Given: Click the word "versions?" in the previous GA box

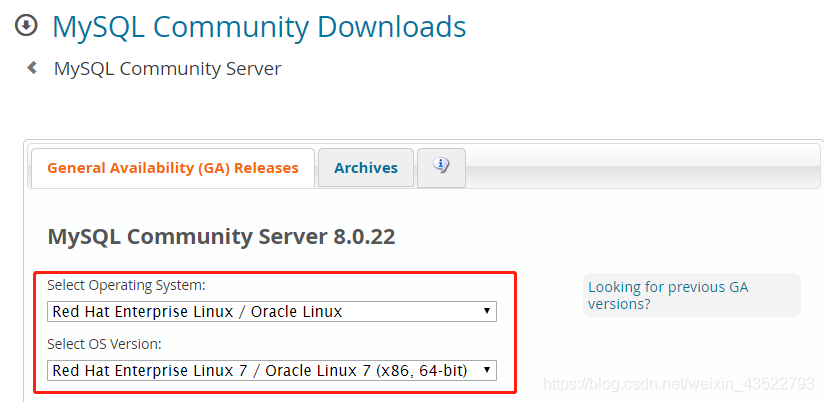Looking at the screenshot, I should (x=619, y=304).
